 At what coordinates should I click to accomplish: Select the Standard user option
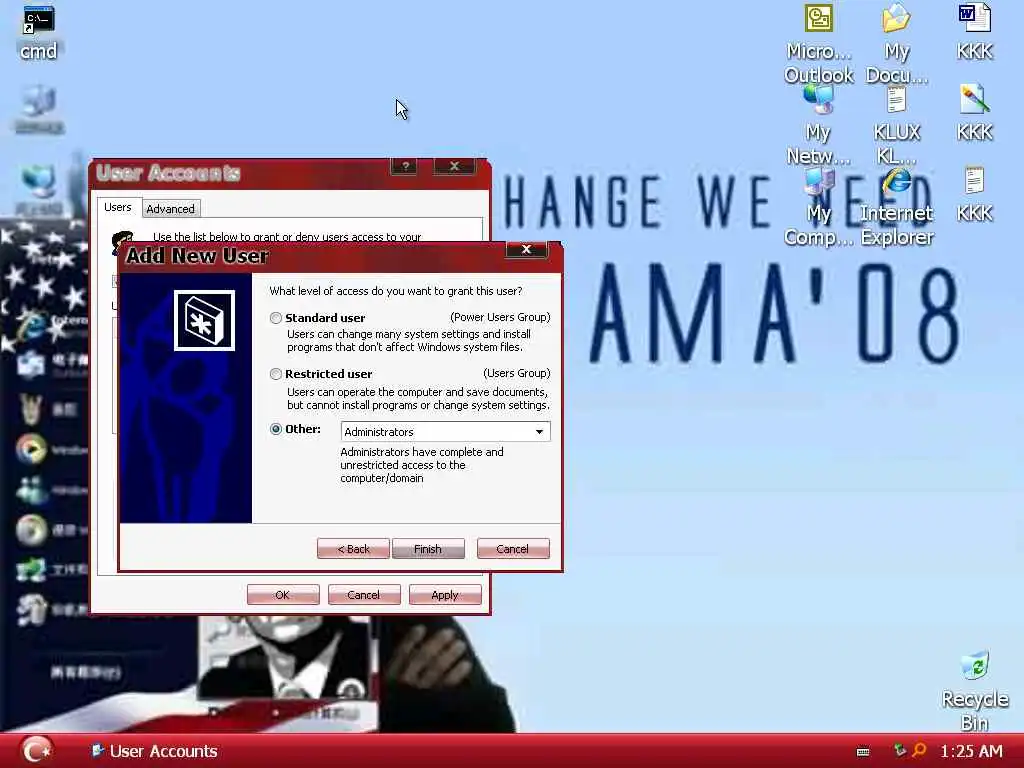(276, 318)
